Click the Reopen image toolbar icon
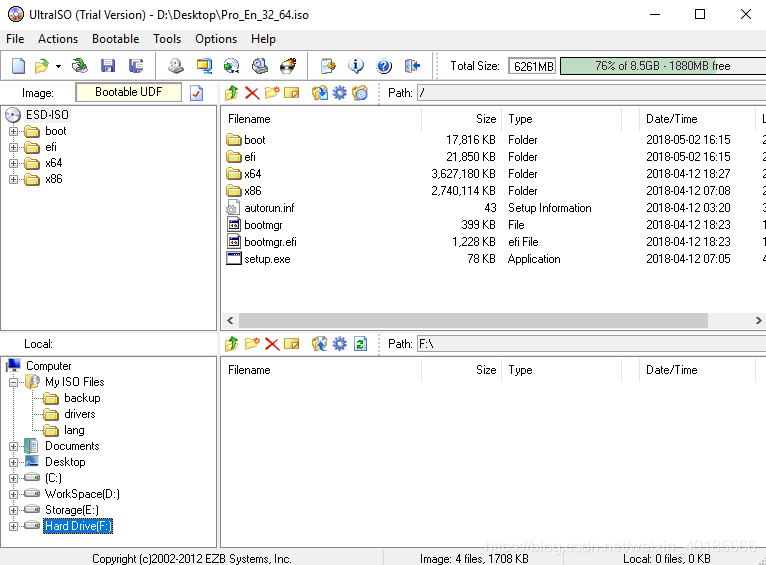Viewport: 766px width, 565px height. 80,65
